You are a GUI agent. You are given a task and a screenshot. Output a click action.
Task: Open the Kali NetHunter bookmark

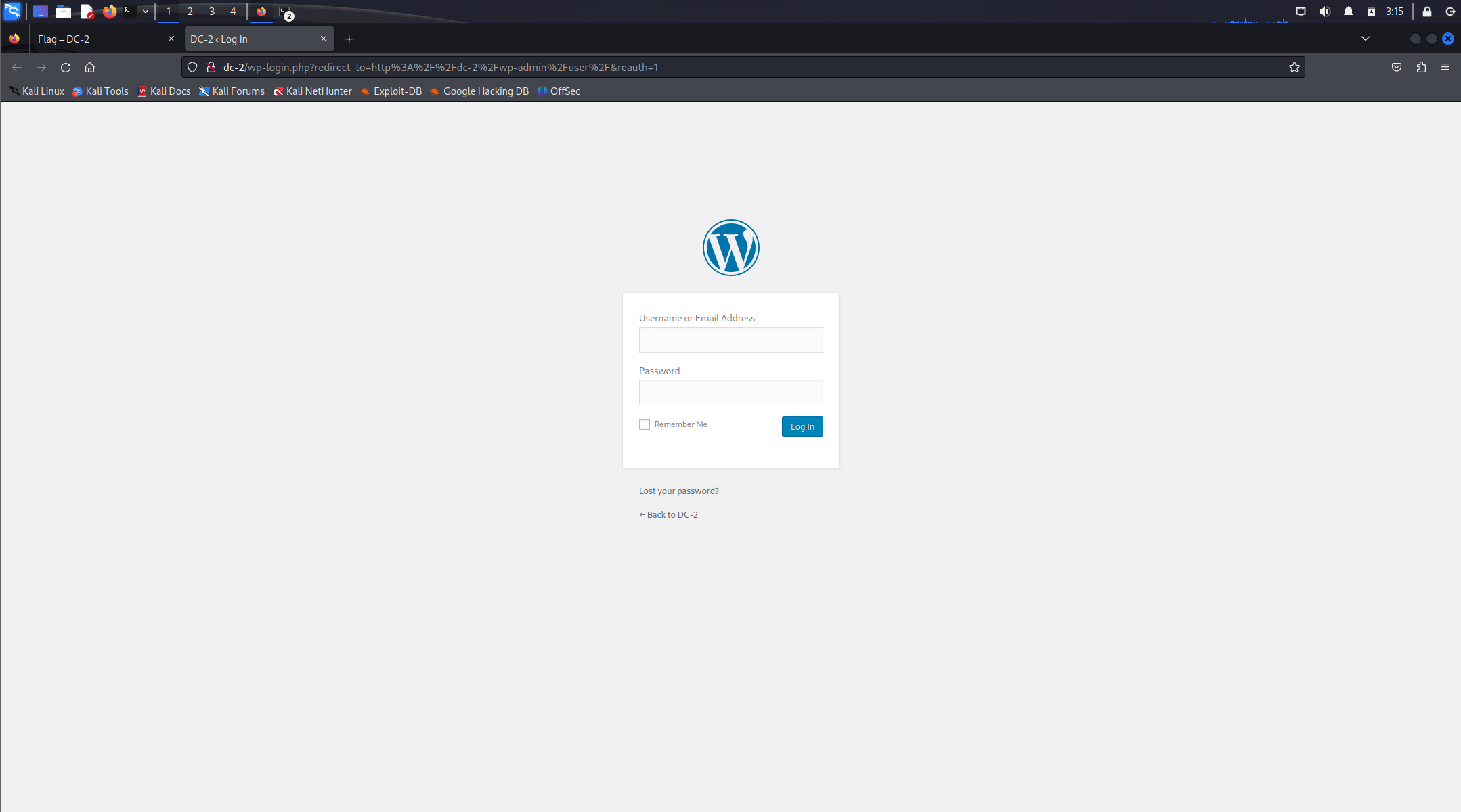[x=312, y=91]
